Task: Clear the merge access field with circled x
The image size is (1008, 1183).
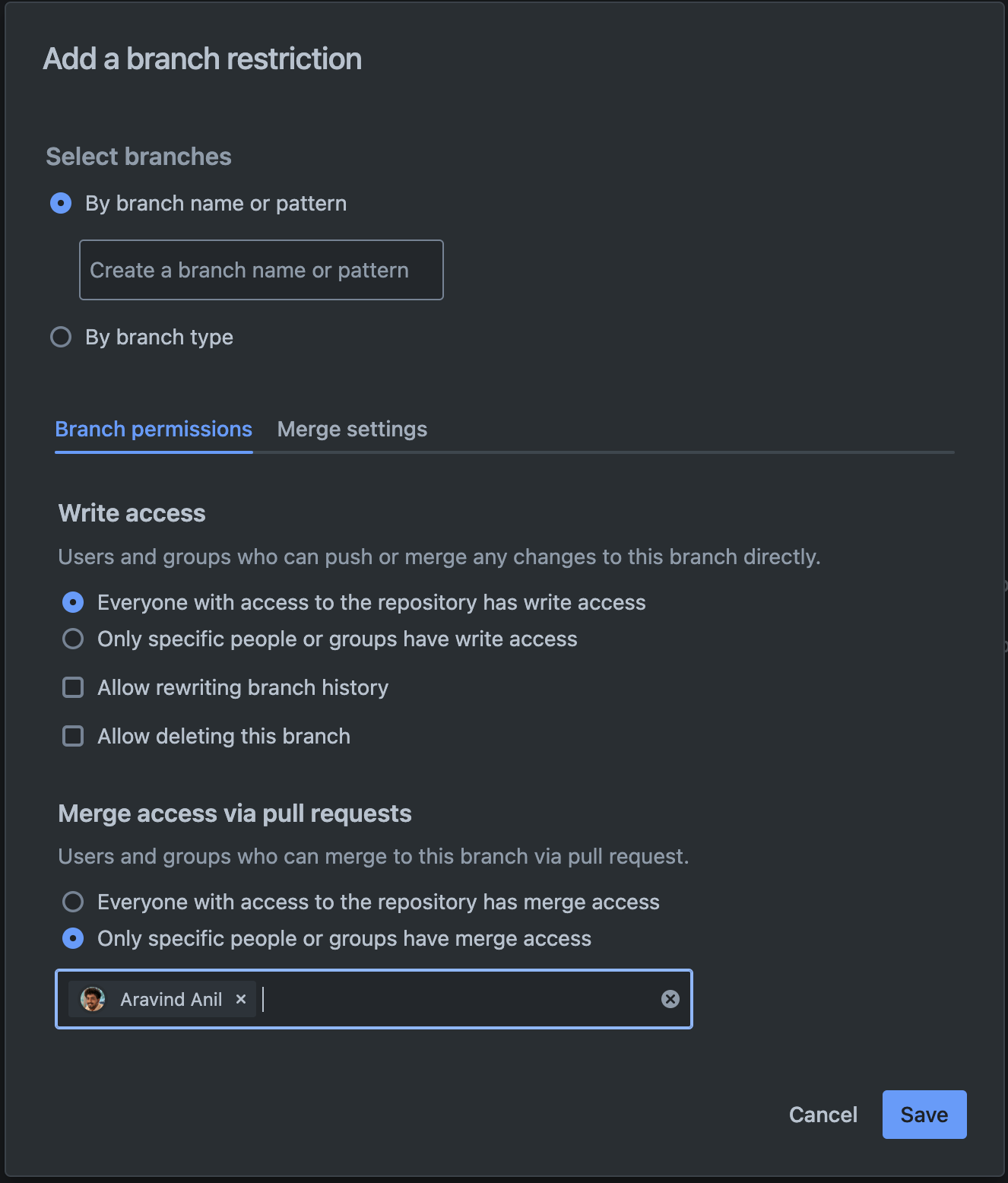Action: point(670,999)
